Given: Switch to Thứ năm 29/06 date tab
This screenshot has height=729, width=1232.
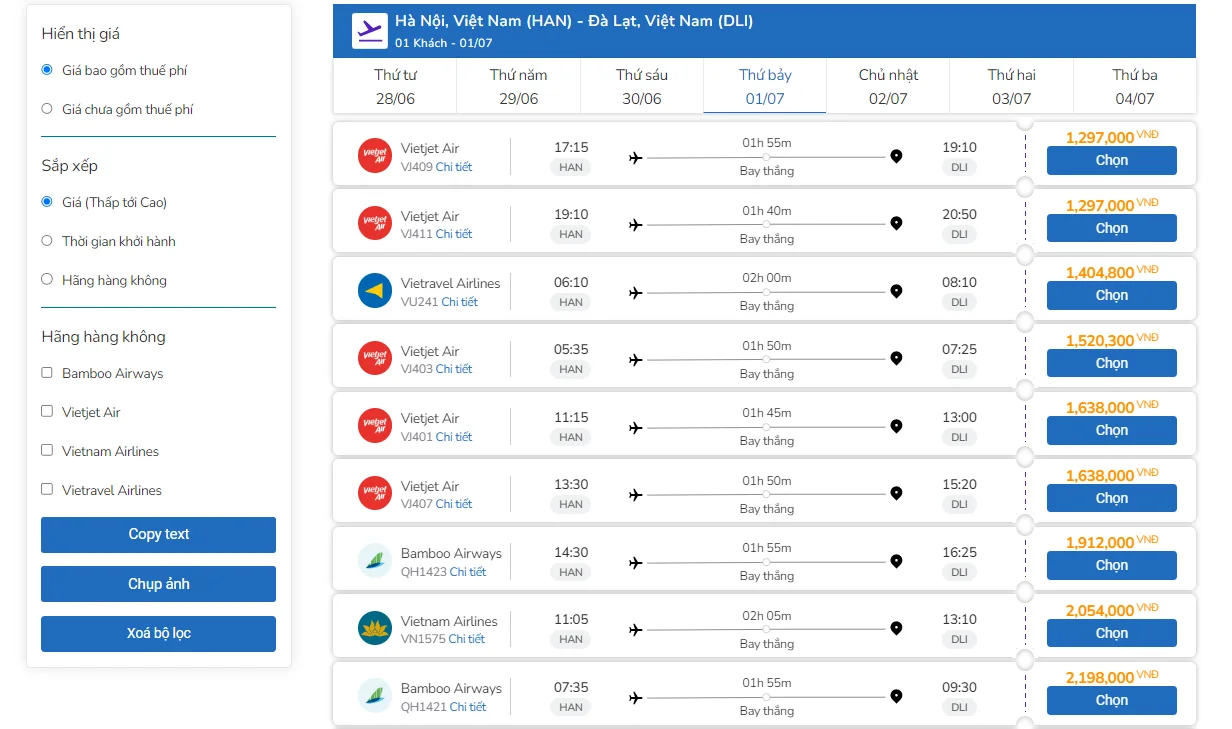Looking at the screenshot, I should click(518, 86).
